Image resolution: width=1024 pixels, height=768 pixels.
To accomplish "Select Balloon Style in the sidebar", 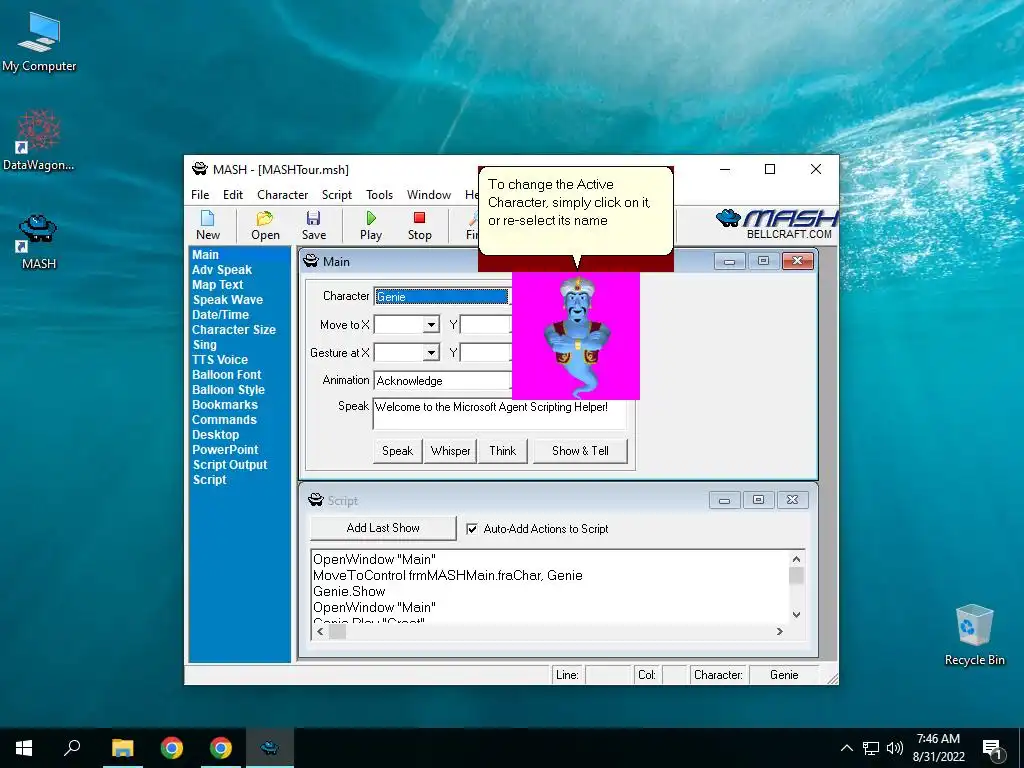I will (x=229, y=390).
